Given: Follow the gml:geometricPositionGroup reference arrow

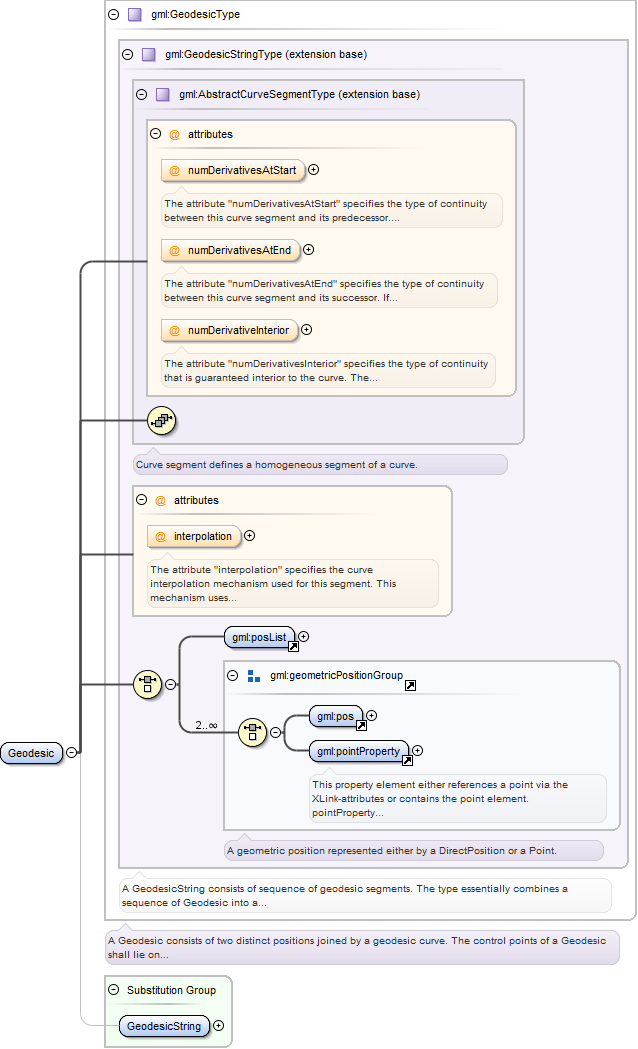Looking at the screenshot, I should pyautogui.click(x=411, y=685).
